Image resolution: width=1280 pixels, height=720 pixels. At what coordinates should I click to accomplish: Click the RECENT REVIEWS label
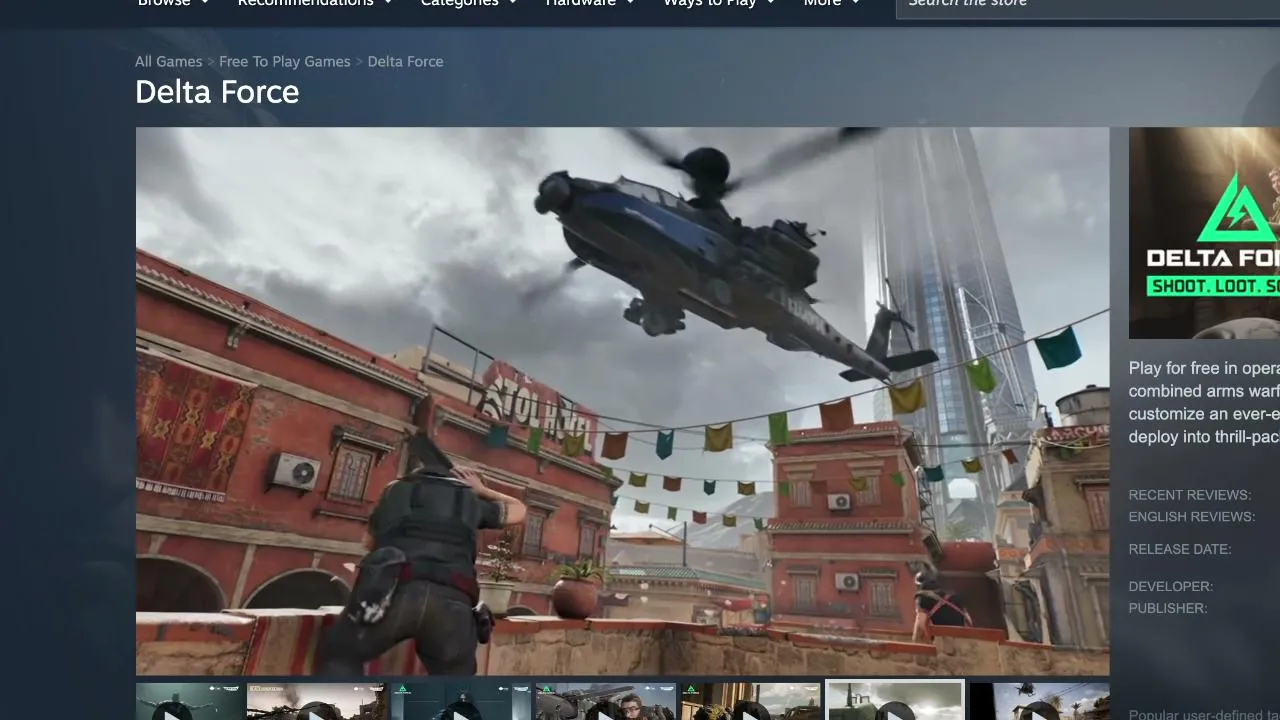coord(1190,495)
